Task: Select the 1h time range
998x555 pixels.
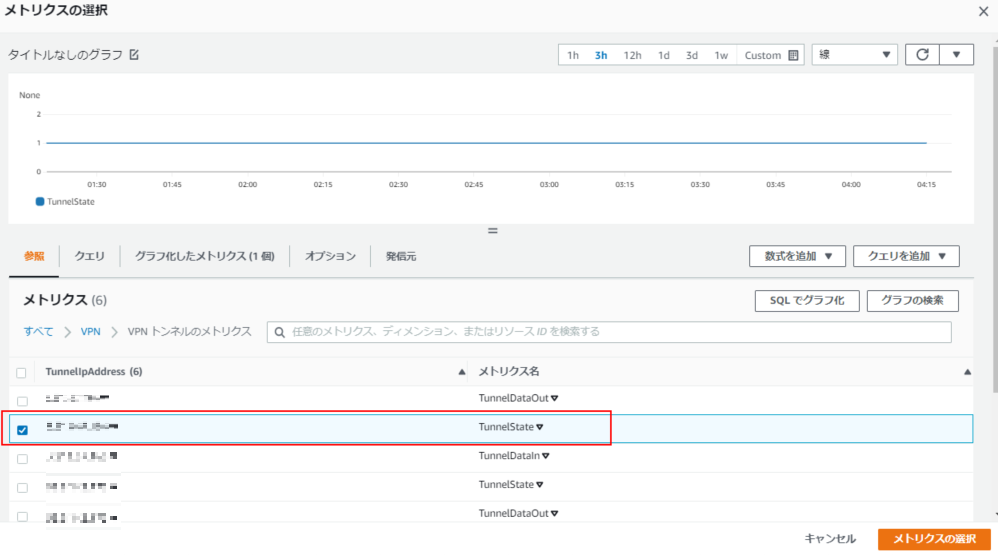Action: click(x=573, y=55)
